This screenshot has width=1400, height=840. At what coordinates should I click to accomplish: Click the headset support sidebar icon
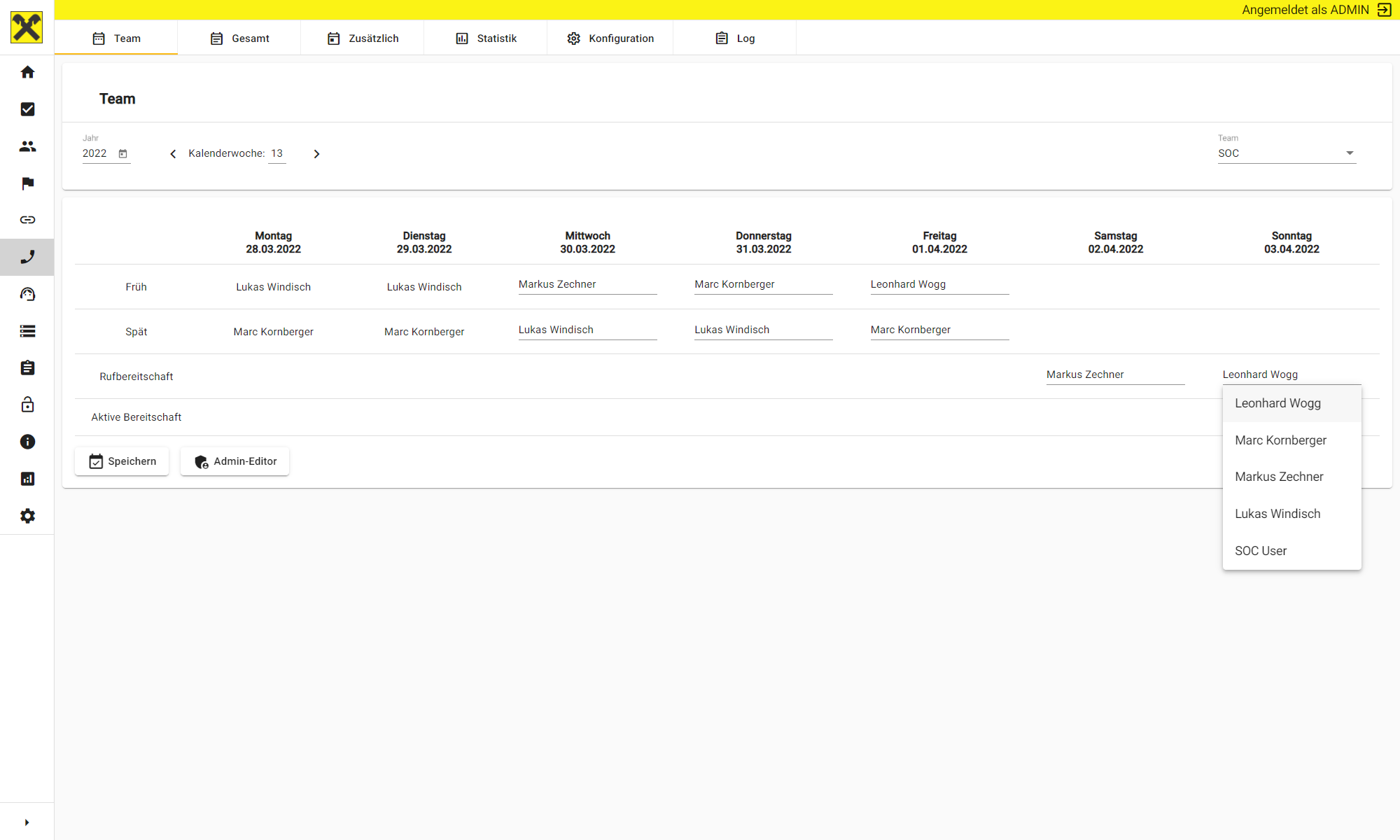(27, 294)
